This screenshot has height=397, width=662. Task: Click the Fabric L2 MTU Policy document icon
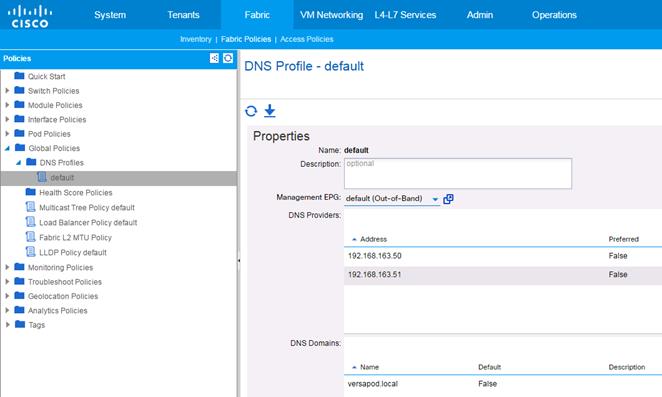pyautogui.click(x=30, y=237)
